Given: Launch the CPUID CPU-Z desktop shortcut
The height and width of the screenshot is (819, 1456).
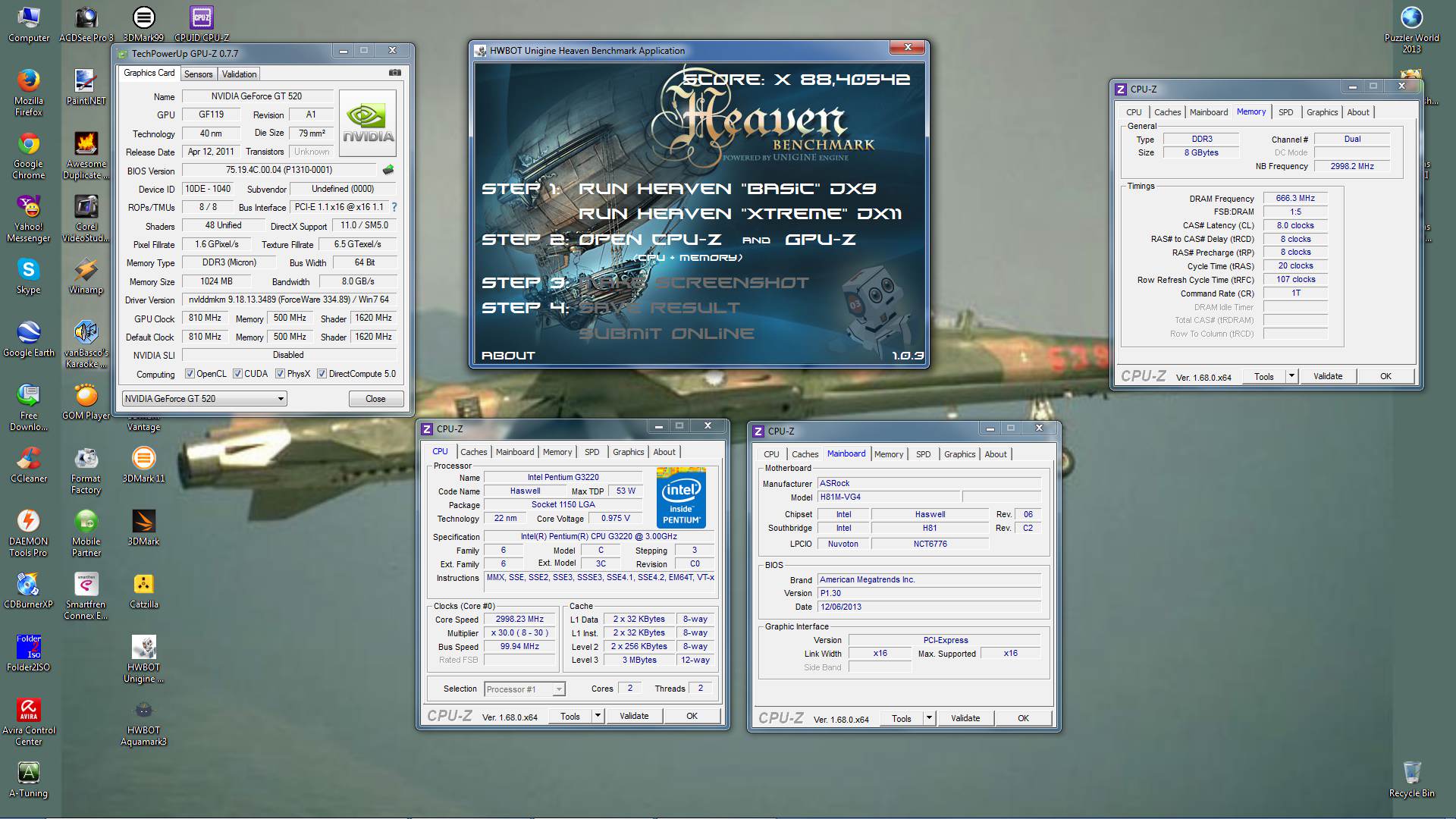Looking at the screenshot, I should pyautogui.click(x=201, y=24).
